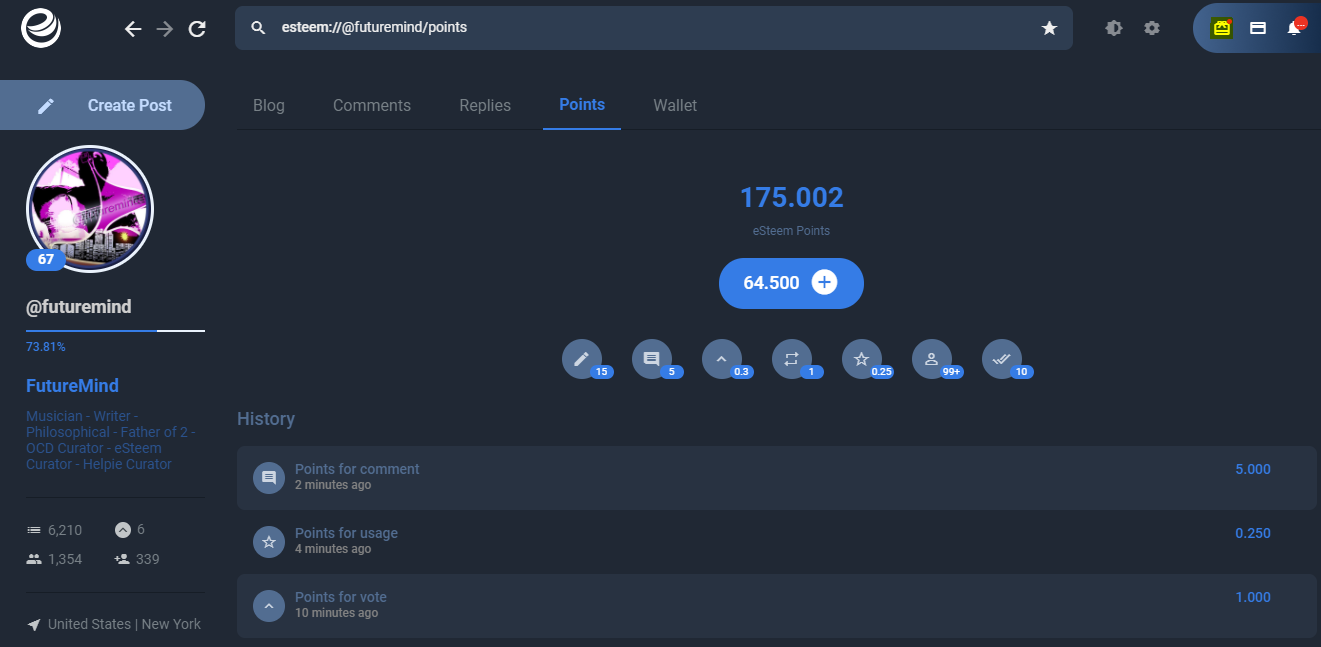Click the post points pencil icon
Image resolution: width=1321 pixels, height=647 pixels.
pyautogui.click(x=582, y=359)
